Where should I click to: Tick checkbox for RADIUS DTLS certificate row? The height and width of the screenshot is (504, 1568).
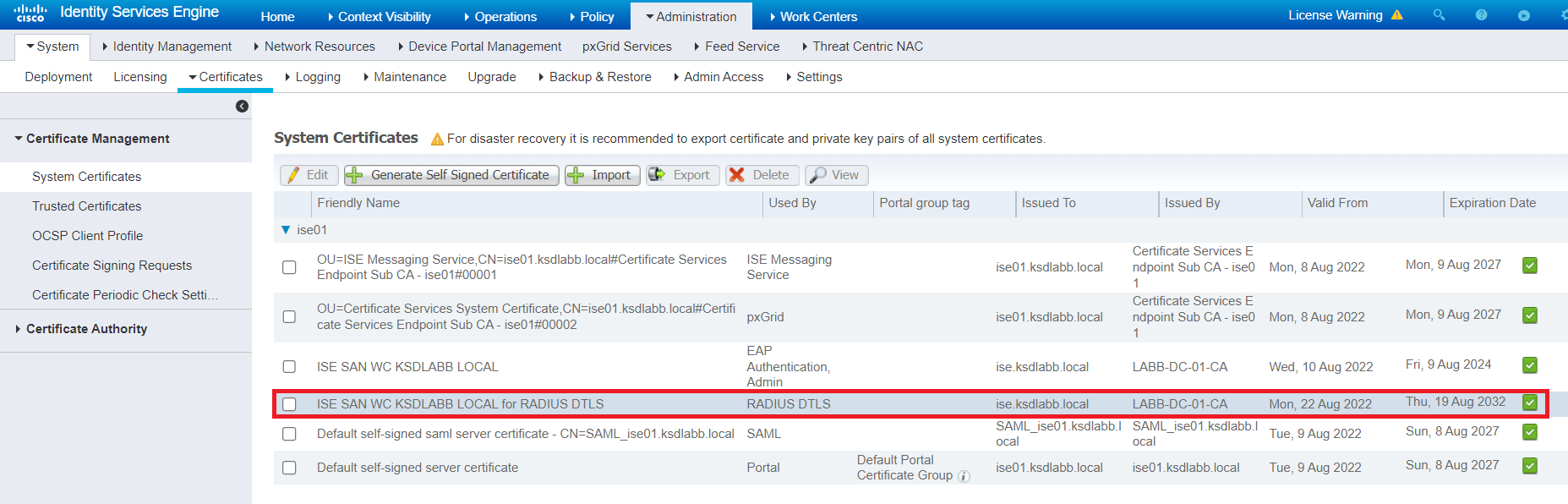coord(289,404)
